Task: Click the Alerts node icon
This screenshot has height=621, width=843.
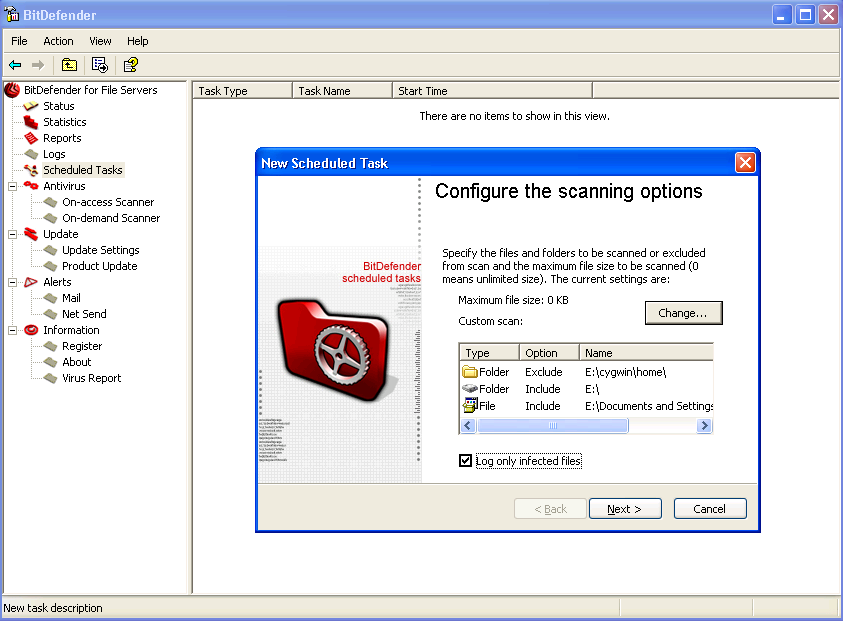Action: 31,282
